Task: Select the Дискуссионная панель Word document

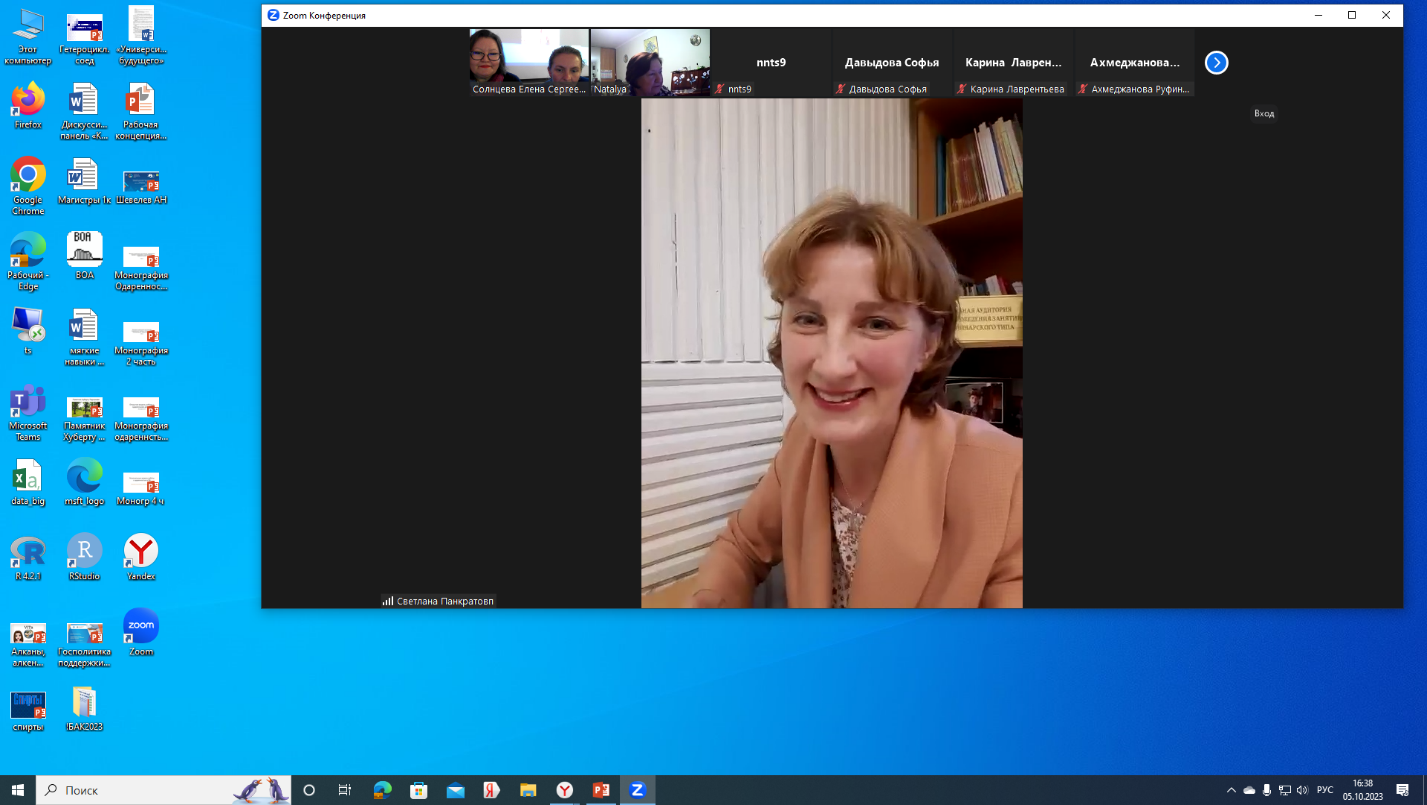Action: pyautogui.click(x=85, y=111)
